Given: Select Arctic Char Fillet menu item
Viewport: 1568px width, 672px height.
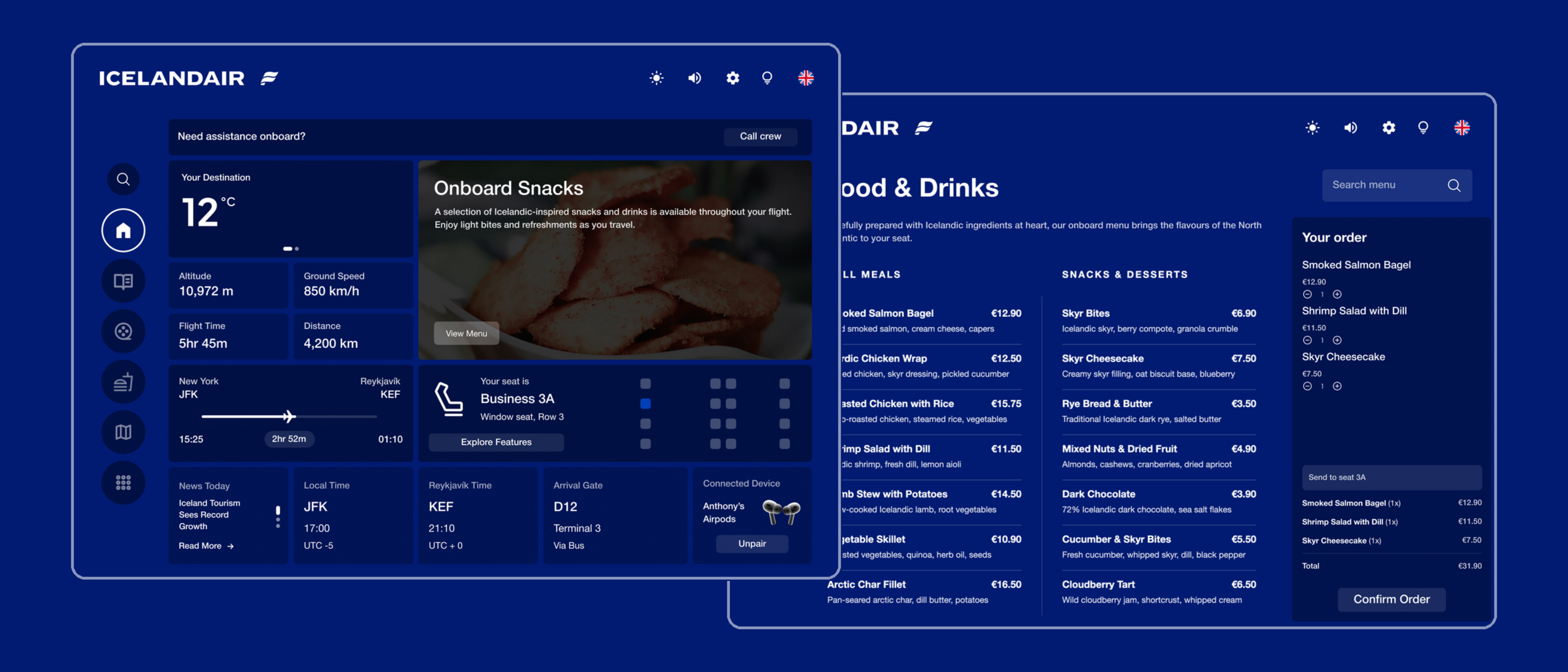Looking at the screenshot, I should [x=924, y=592].
